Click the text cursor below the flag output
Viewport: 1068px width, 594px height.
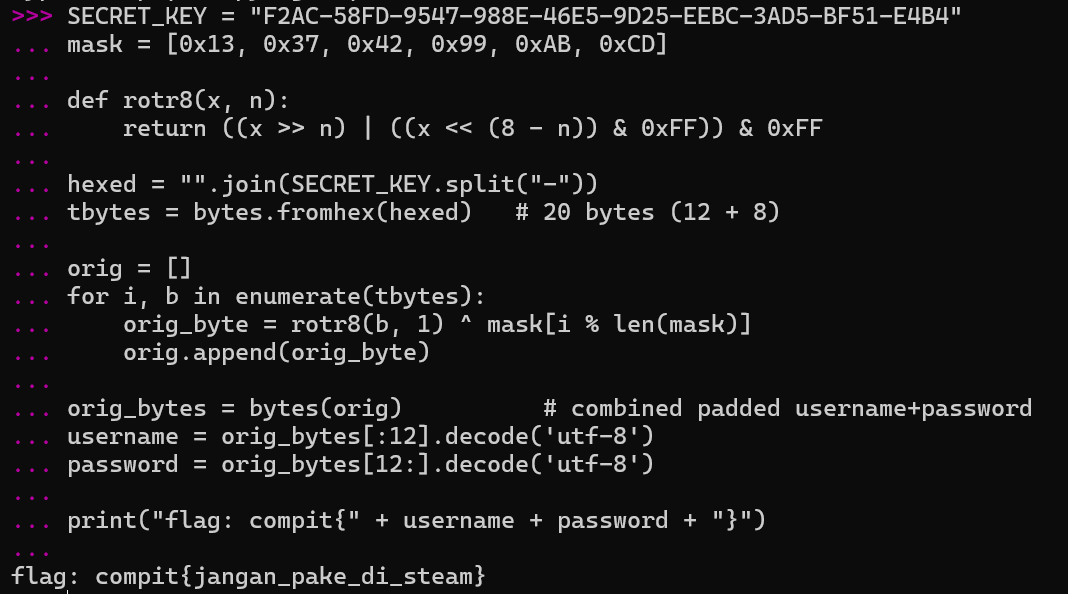(68, 591)
